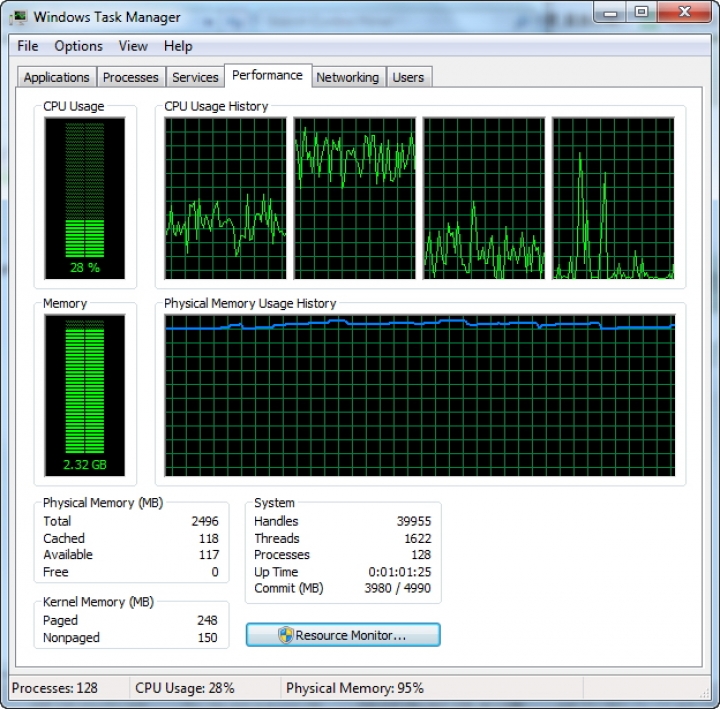Image resolution: width=720 pixels, height=709 pixels.
Task: Click the third CPU Usage History graph
Action: click(x=484, y=198)
